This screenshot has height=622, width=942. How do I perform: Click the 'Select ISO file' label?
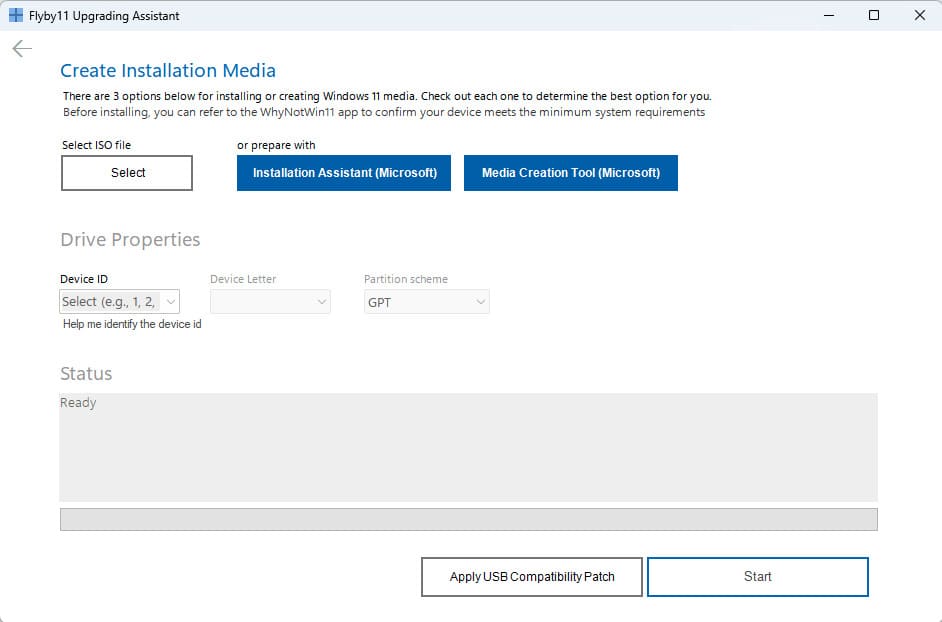click(96, 145)
